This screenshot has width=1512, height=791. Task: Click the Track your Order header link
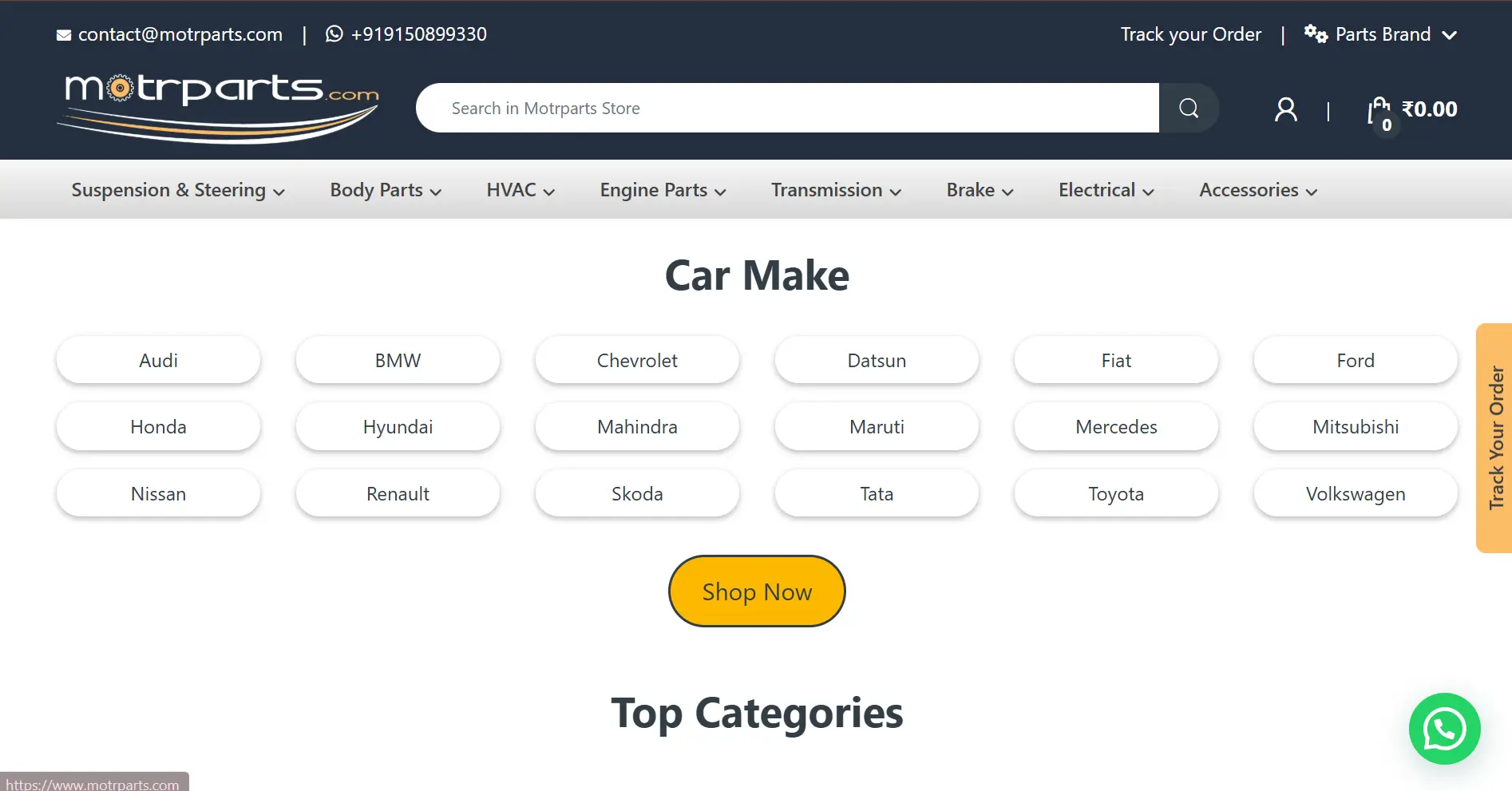coord(1191,34)
